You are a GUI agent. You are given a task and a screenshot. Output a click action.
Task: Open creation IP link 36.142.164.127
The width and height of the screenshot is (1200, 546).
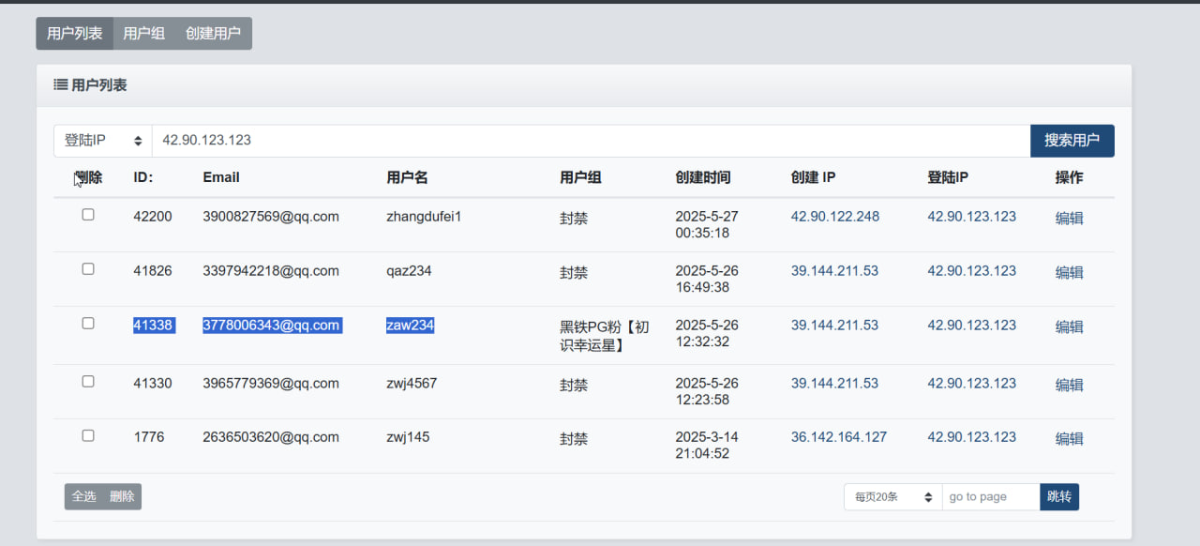click(x=839, y=437)
